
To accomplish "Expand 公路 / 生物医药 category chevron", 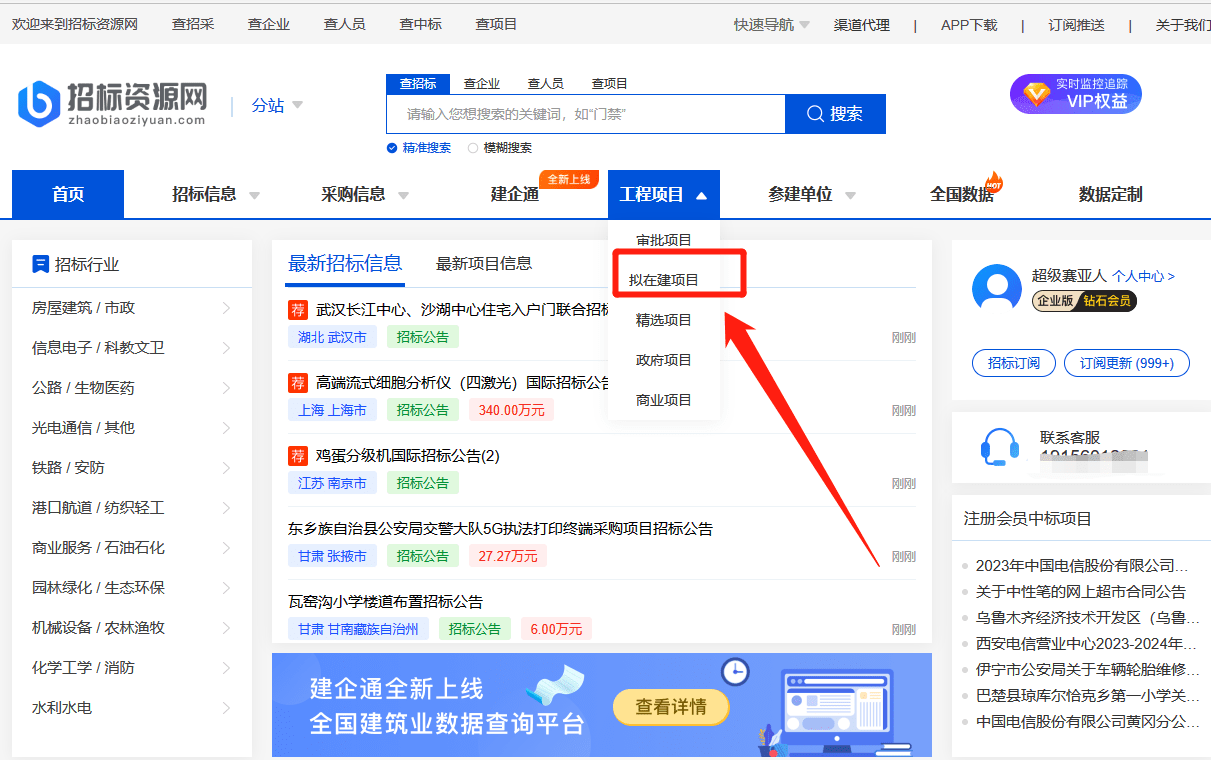I will point(225,388).
